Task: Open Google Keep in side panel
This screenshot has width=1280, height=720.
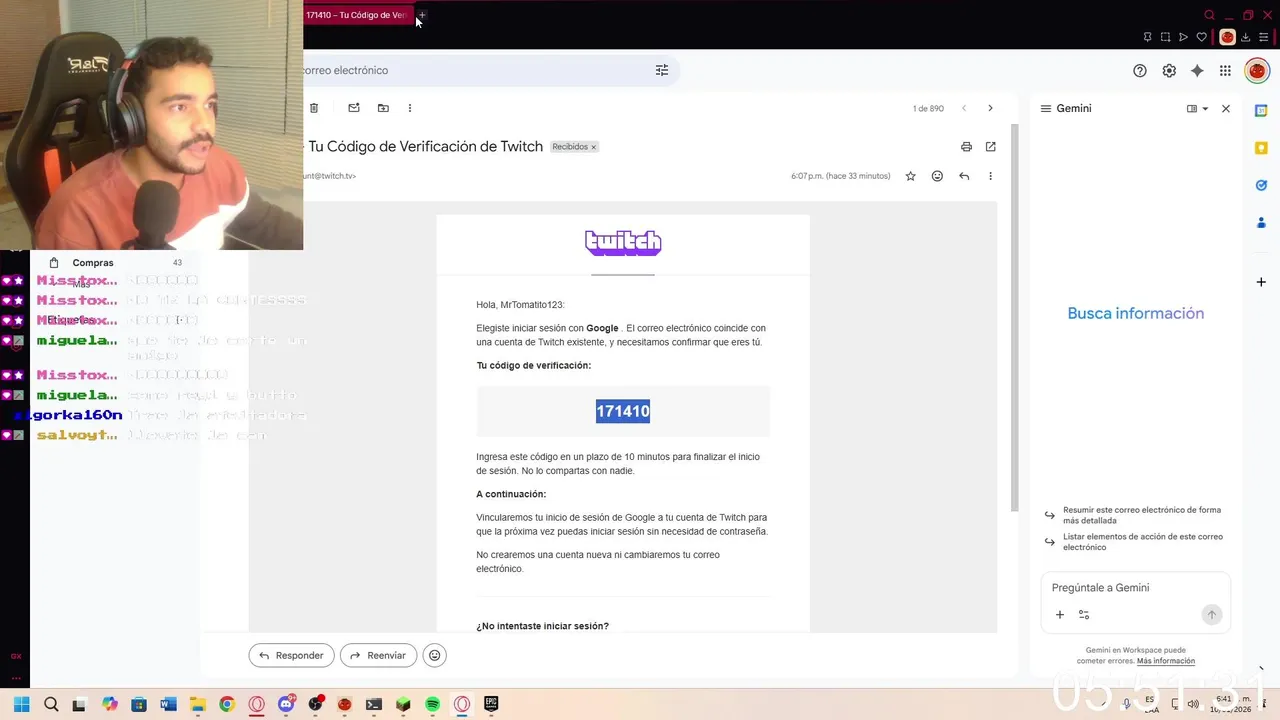Action: click(1261, 148)
